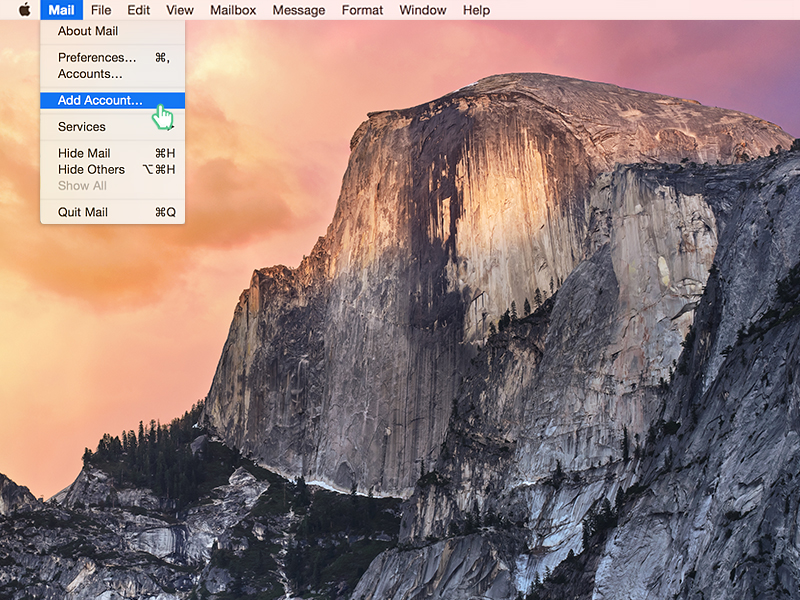This screenshot has height=600, width=800.
Task: Open the Format menu
Action: click(x=362, y=10)
